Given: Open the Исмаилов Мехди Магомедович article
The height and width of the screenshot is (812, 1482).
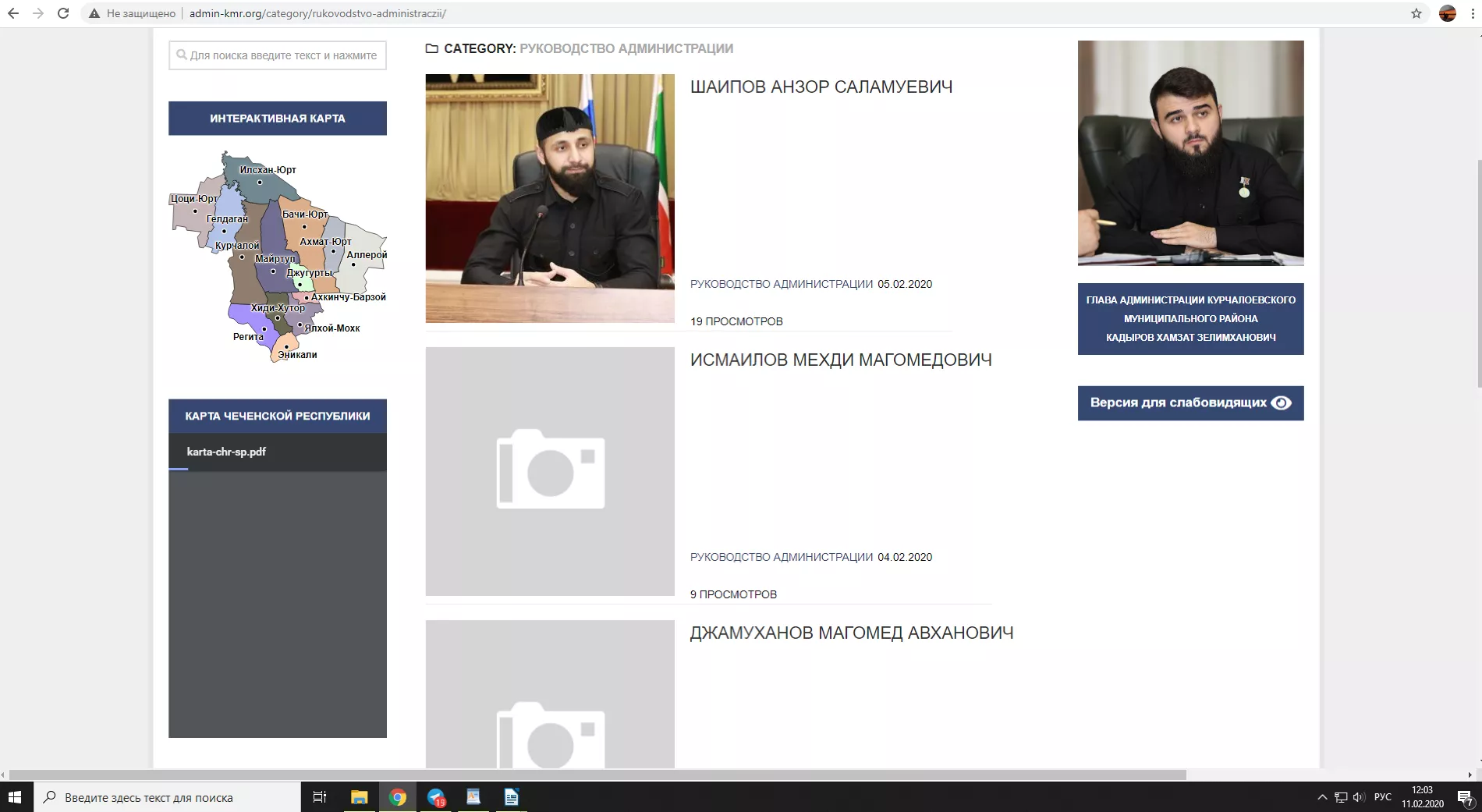Looking at the screenshot, I should pos(840,360).
